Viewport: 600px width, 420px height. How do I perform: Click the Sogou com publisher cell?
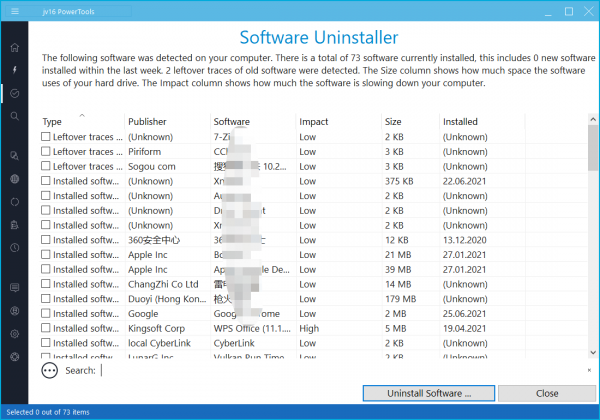pos(152,166)
